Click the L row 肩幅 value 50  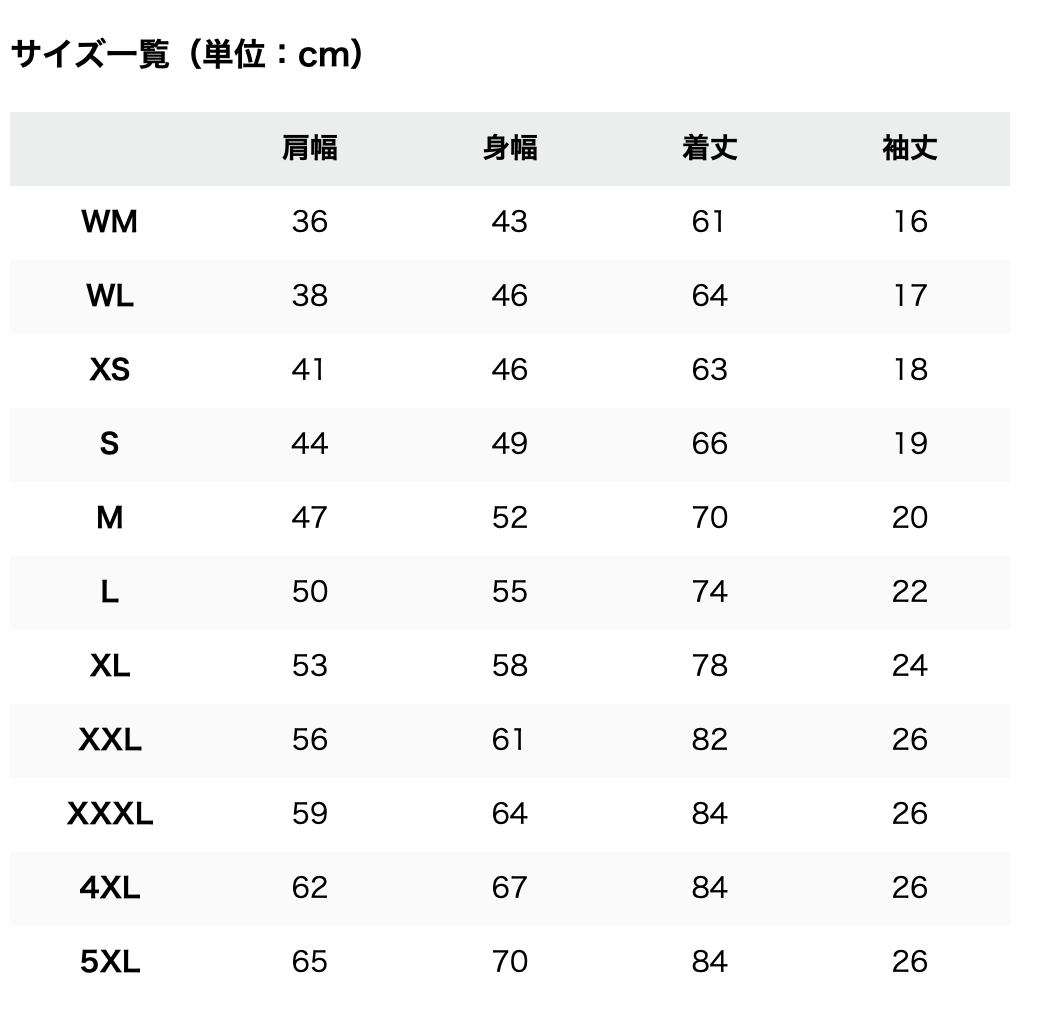(310, 592)
